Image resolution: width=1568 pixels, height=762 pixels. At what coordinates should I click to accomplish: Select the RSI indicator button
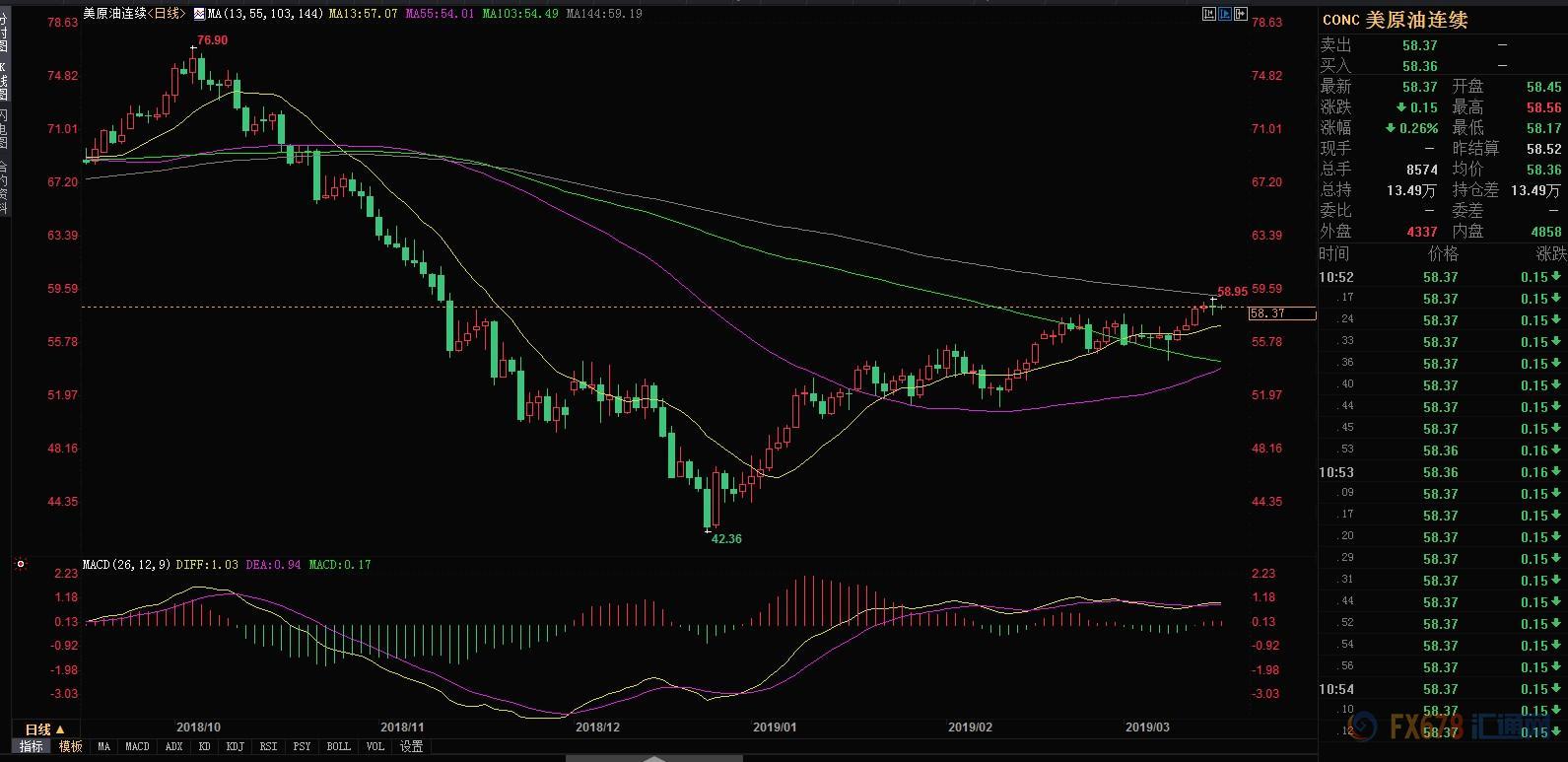pos(268,746)
